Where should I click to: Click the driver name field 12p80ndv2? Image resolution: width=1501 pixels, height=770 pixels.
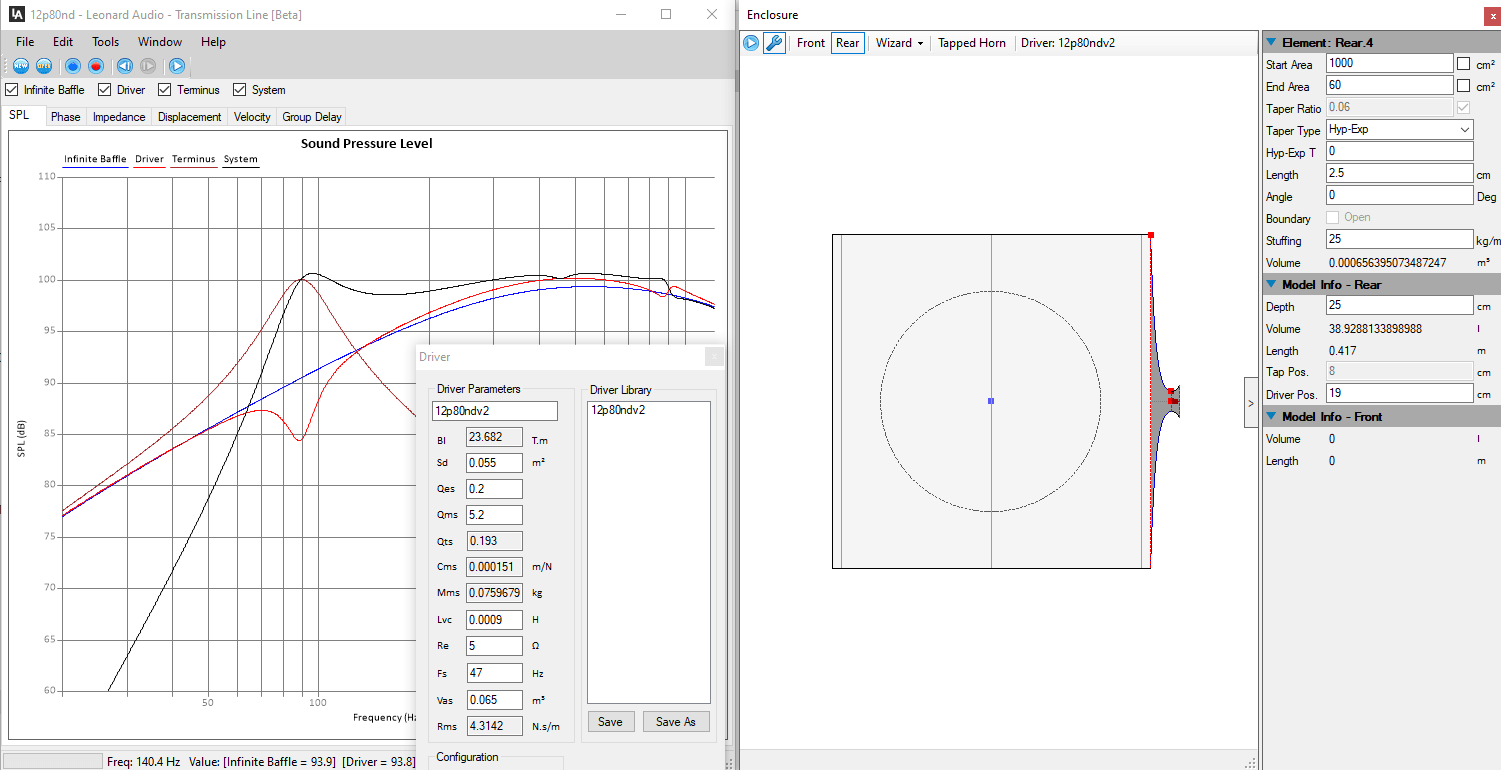tap(495, 411)
